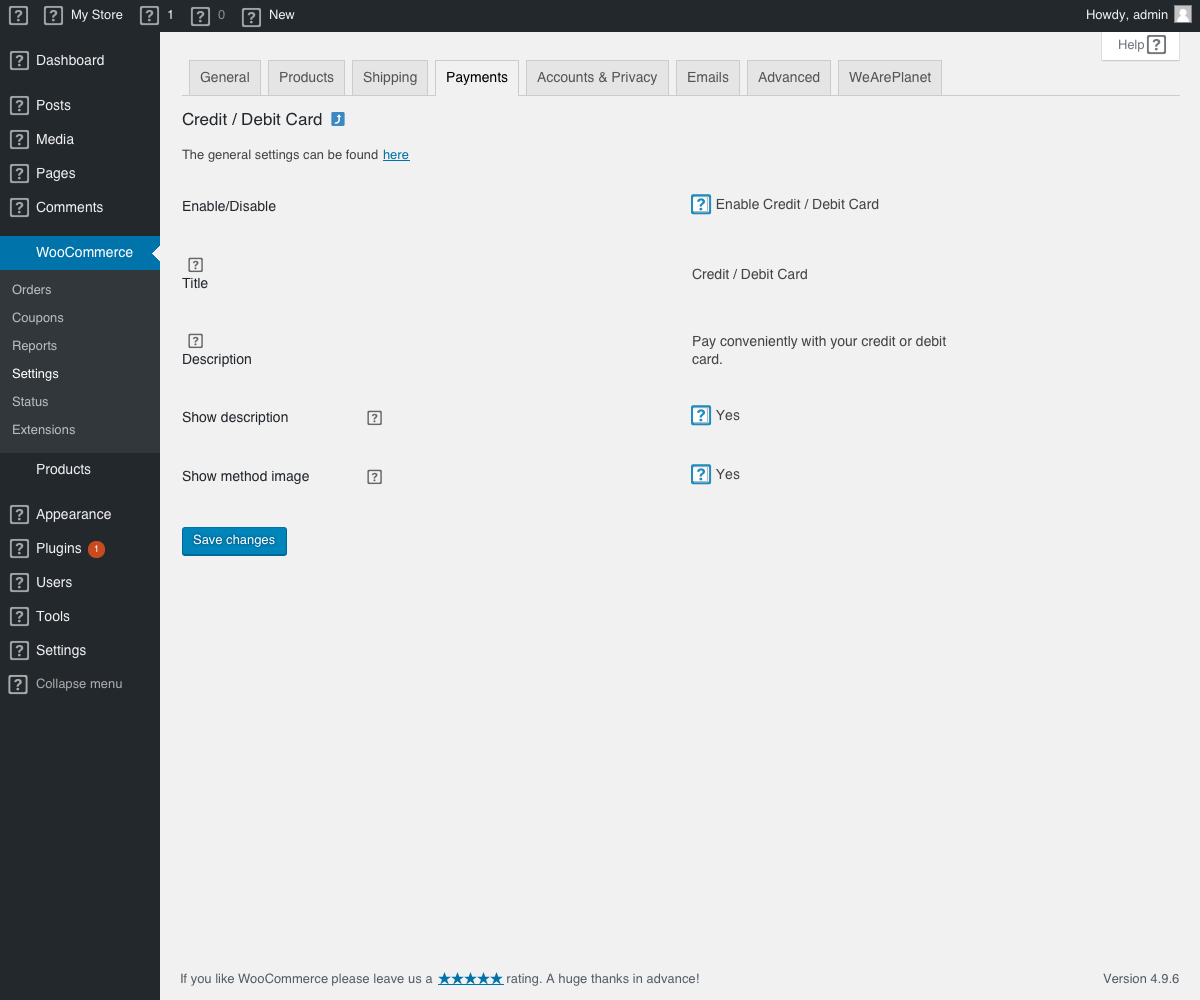Switch to the Accounts & Privacy tab
1200x1000 pixels.
tap(597, 77)
